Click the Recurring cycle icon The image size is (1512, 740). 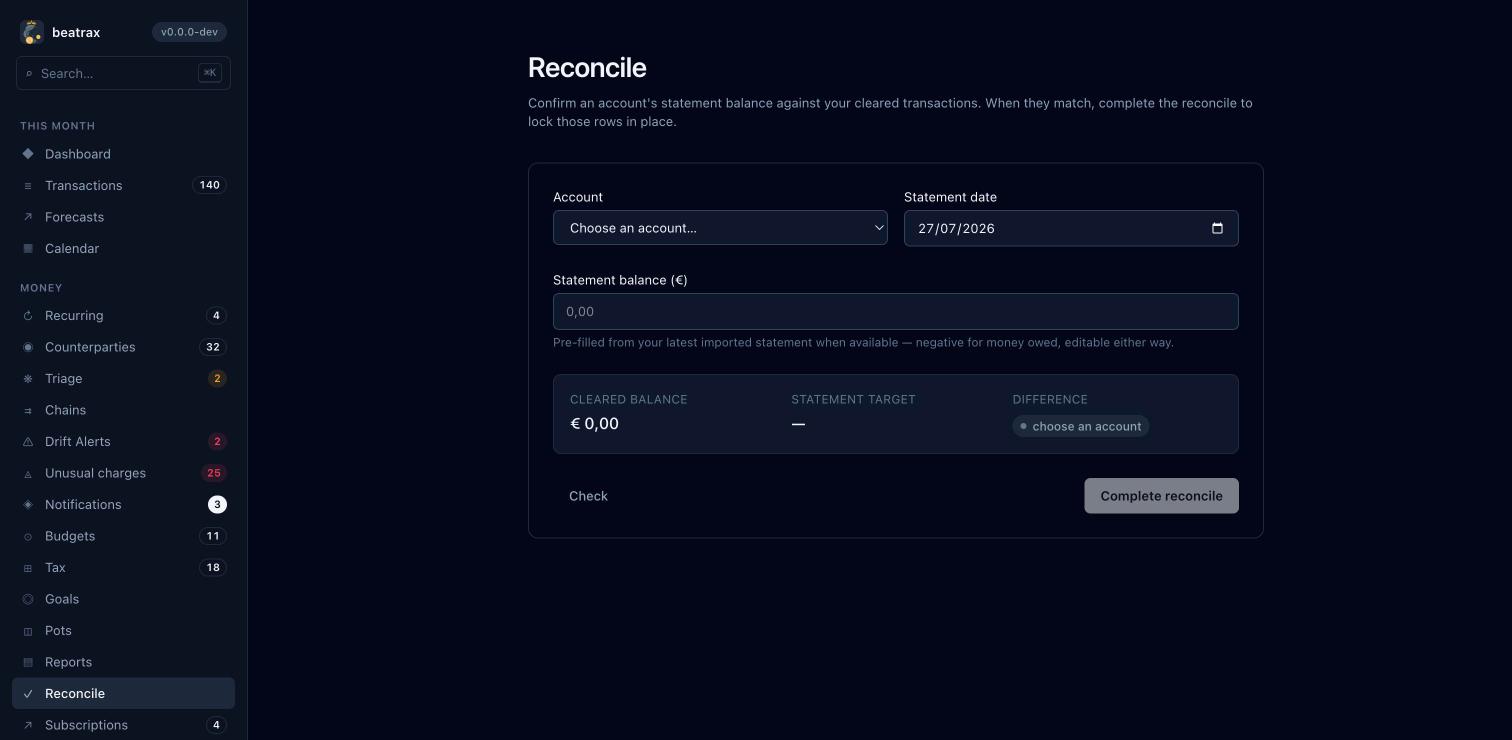point(28,316)
